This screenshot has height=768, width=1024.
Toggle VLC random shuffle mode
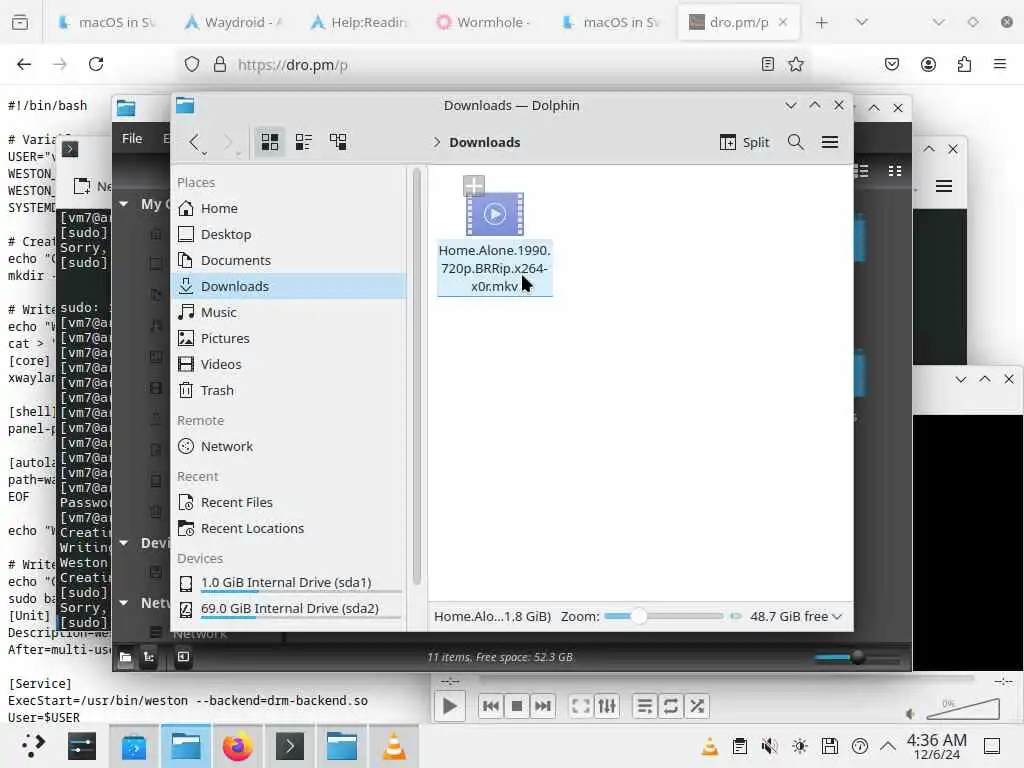point(697,706)
